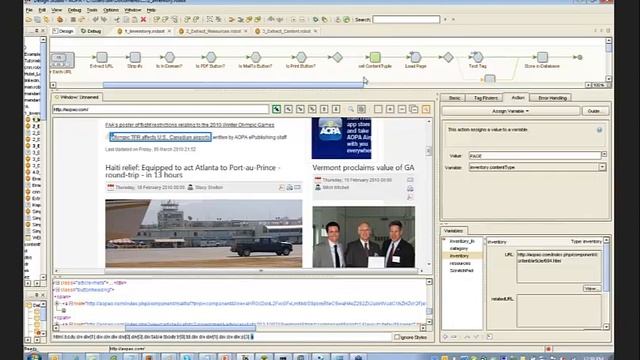Select the green set ContentType step

[375, 58]
